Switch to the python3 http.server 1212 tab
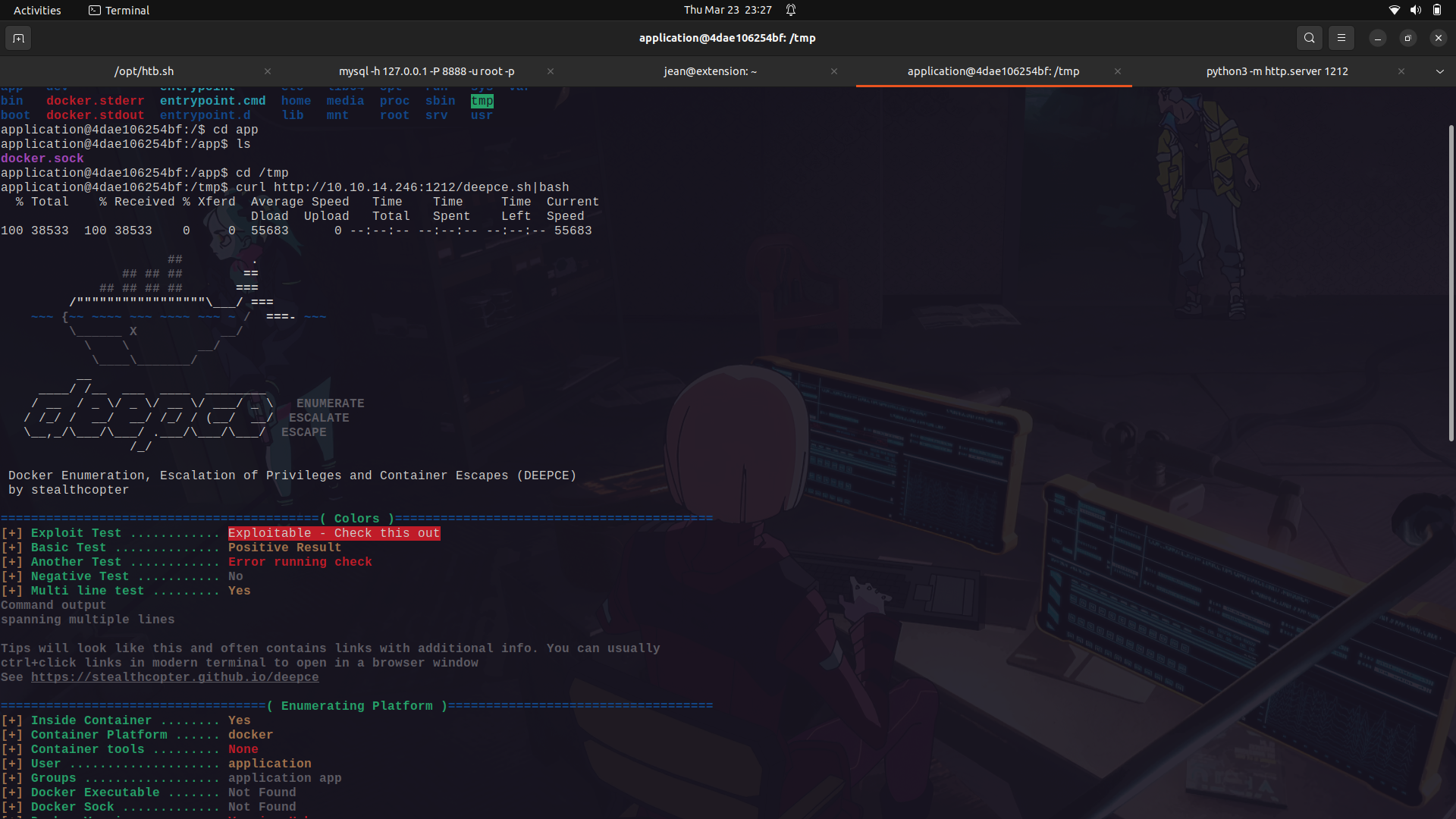1456x819 pixels. (x=1276, y=71)
